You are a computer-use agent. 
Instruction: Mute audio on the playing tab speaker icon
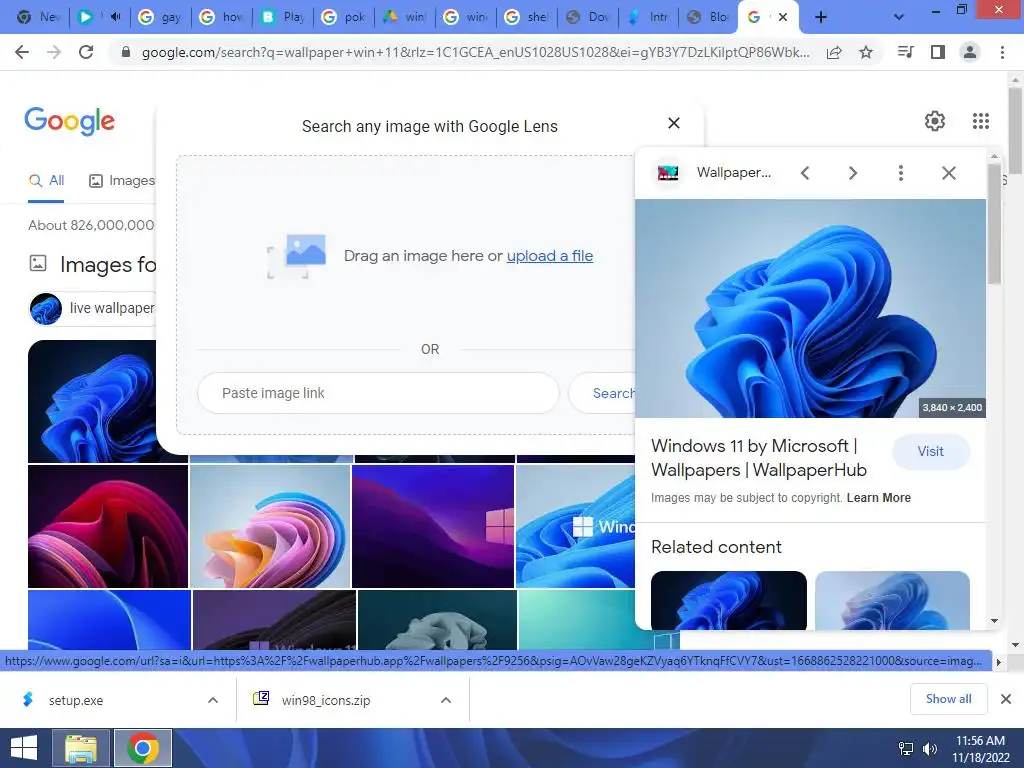[x=116, y=18]
